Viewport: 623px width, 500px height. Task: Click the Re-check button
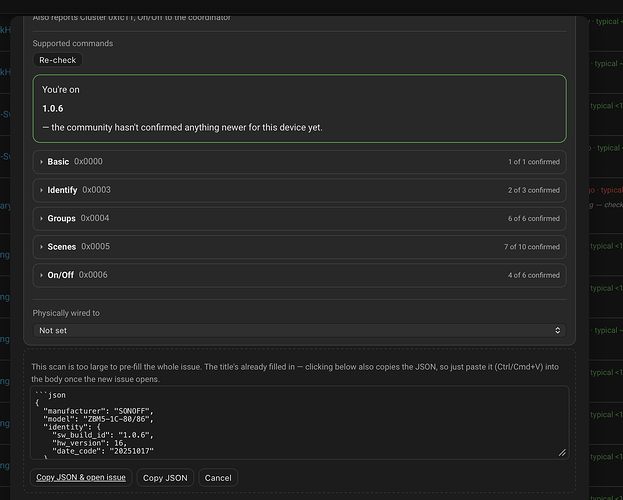coord(58,60)
